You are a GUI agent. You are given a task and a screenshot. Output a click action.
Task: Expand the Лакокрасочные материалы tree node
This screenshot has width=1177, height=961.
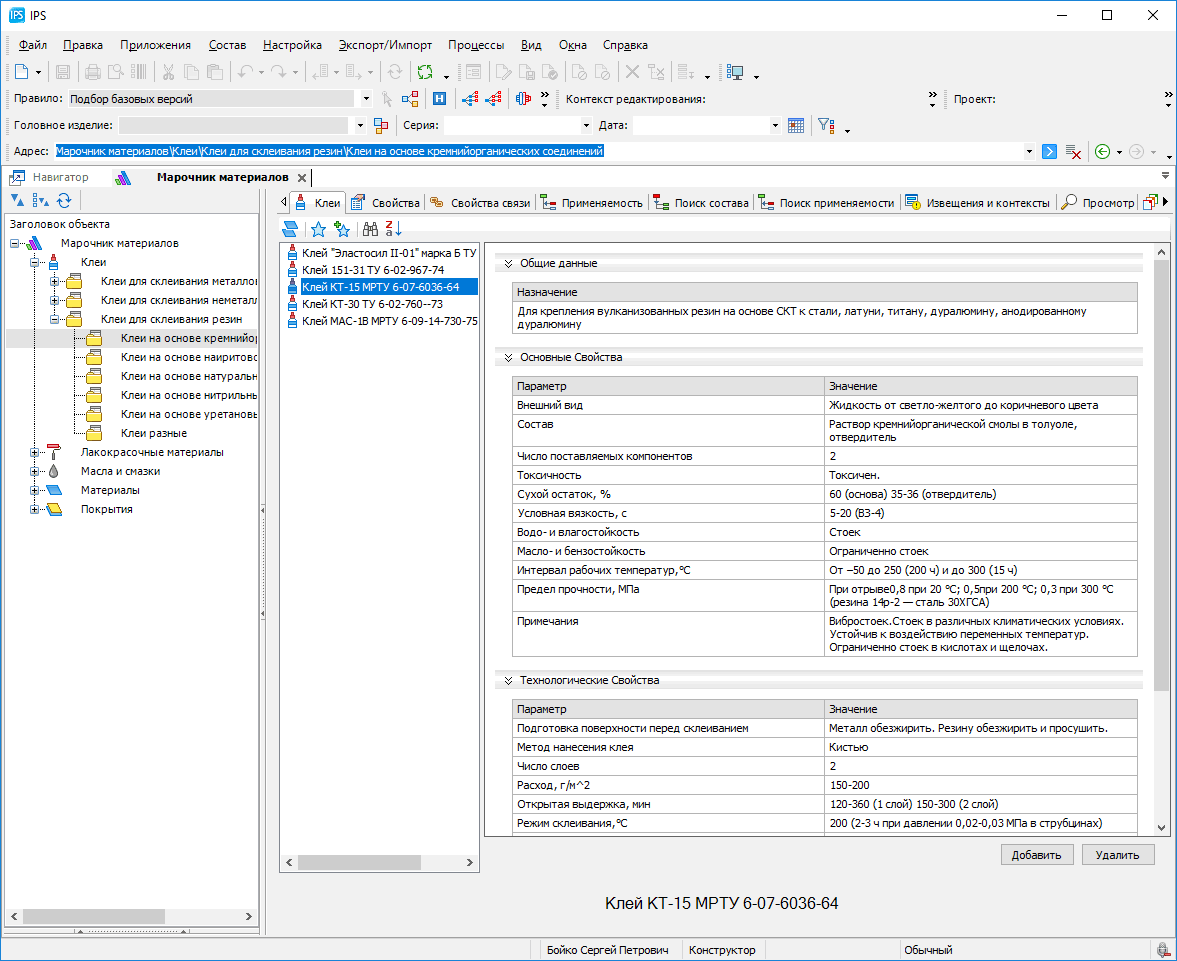pyautogui.click(x=36, y=452)
